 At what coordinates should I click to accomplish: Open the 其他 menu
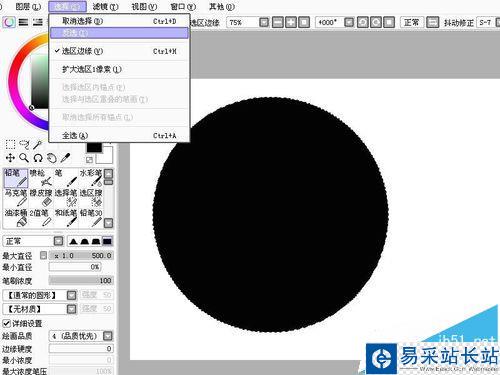pyautogui.click(x=221, y=6)
